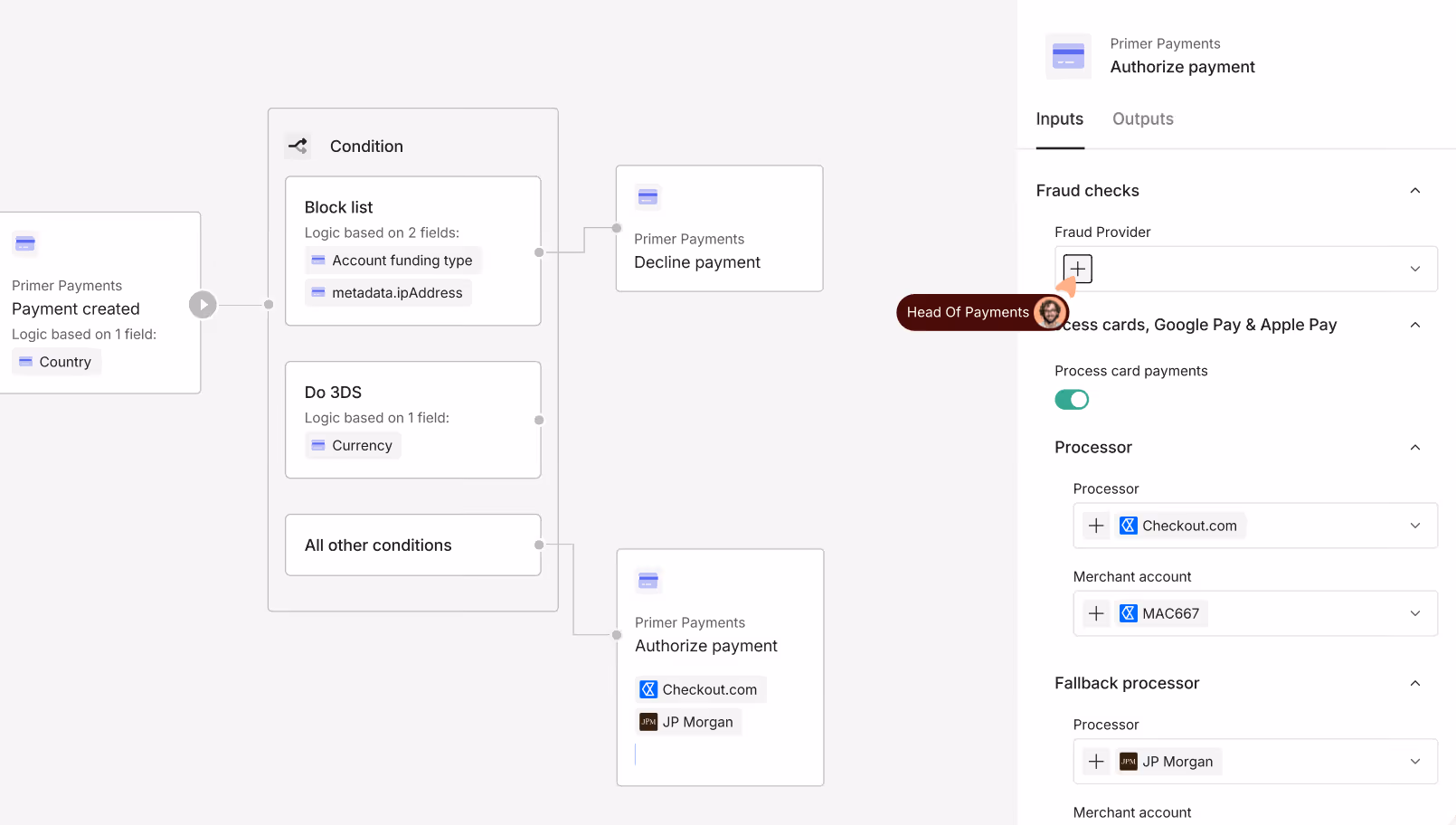Viewport: 1456px width, 825px height.
Task: Click the Do 3DS output connector dot
Action: (x=539, y=420)
